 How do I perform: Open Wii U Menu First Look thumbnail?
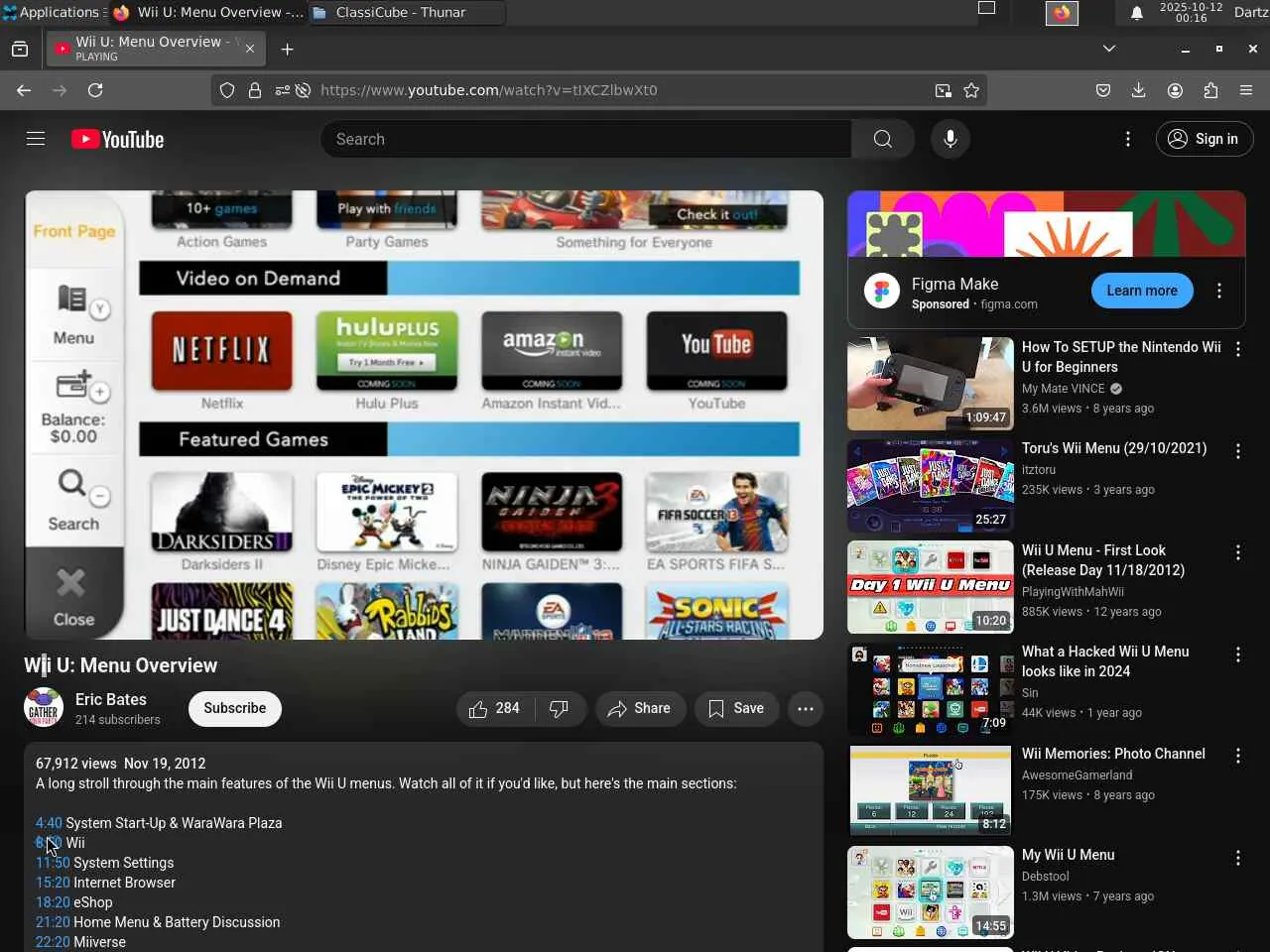click(931, 587)
